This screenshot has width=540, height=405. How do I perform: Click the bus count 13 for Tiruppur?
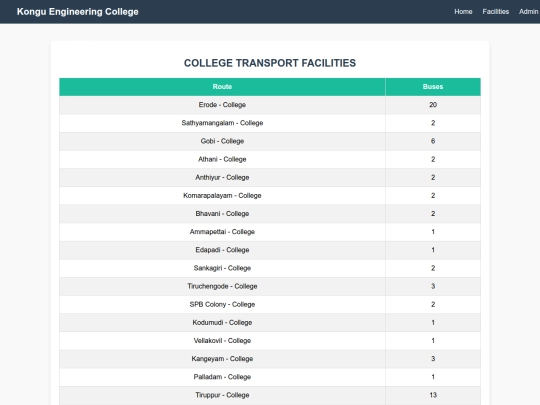pyautogui.click(x=433, y=395)
